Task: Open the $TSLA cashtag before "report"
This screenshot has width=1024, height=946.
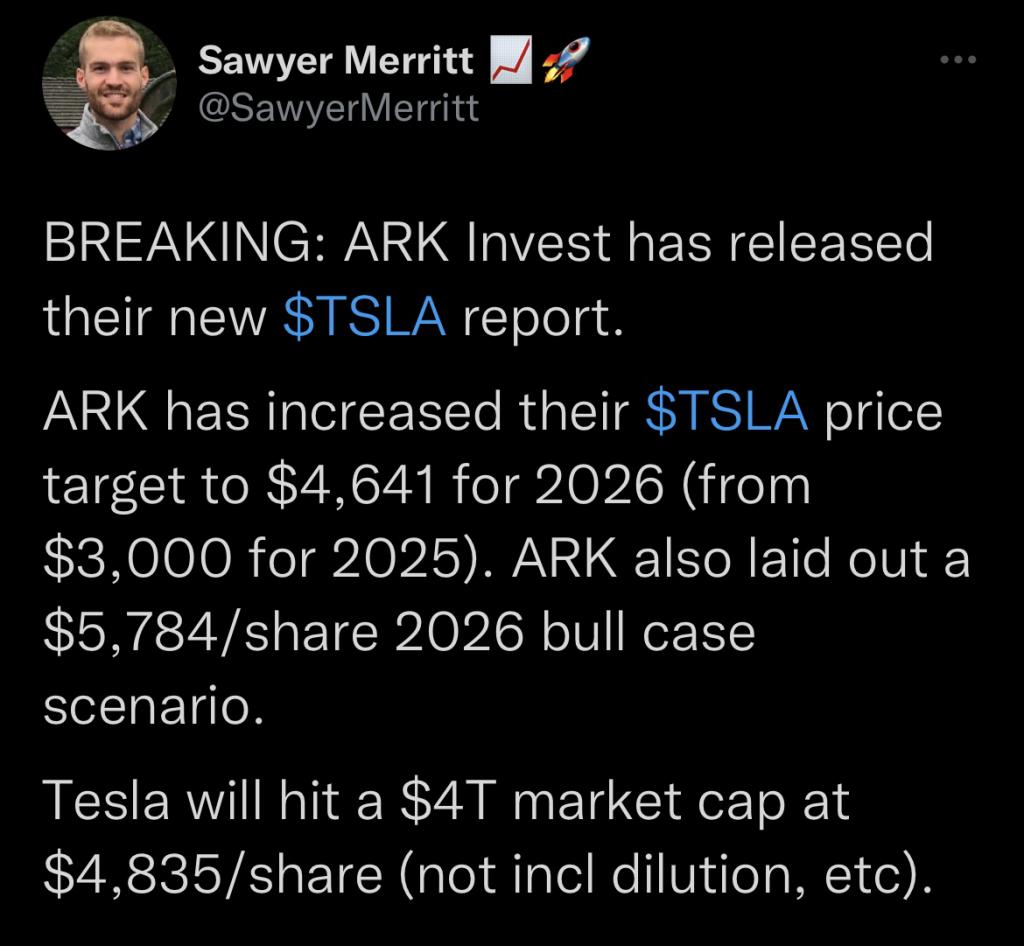Action: pyautogui.click(x=364, y=317)
